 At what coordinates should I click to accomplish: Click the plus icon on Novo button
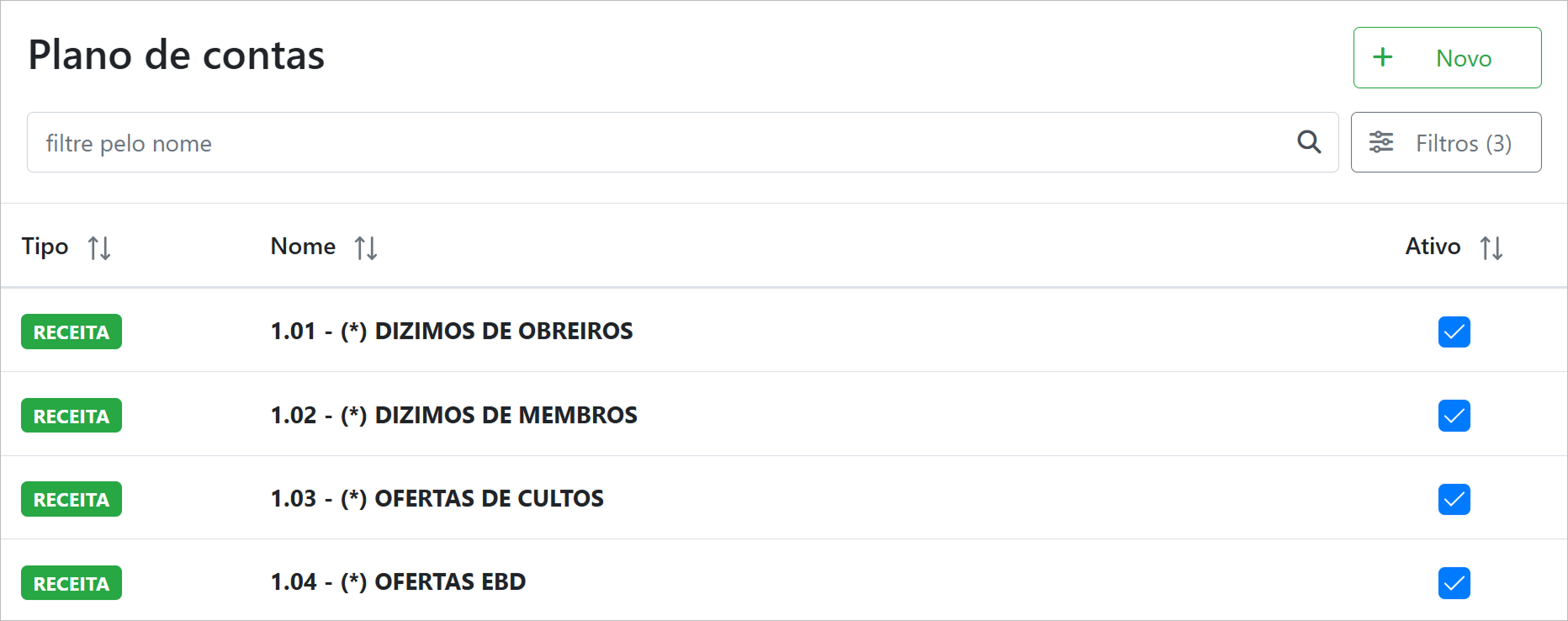coord(1383,57)
